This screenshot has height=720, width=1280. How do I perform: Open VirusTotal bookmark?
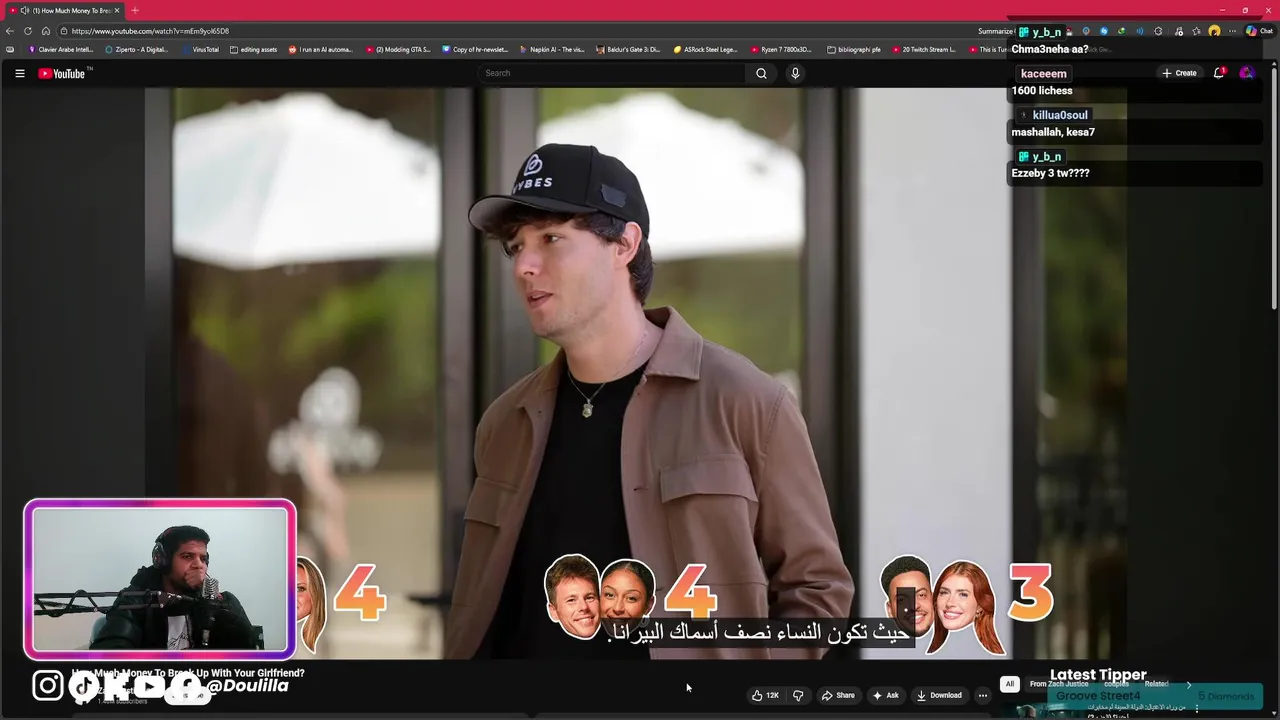coord(201,49)
